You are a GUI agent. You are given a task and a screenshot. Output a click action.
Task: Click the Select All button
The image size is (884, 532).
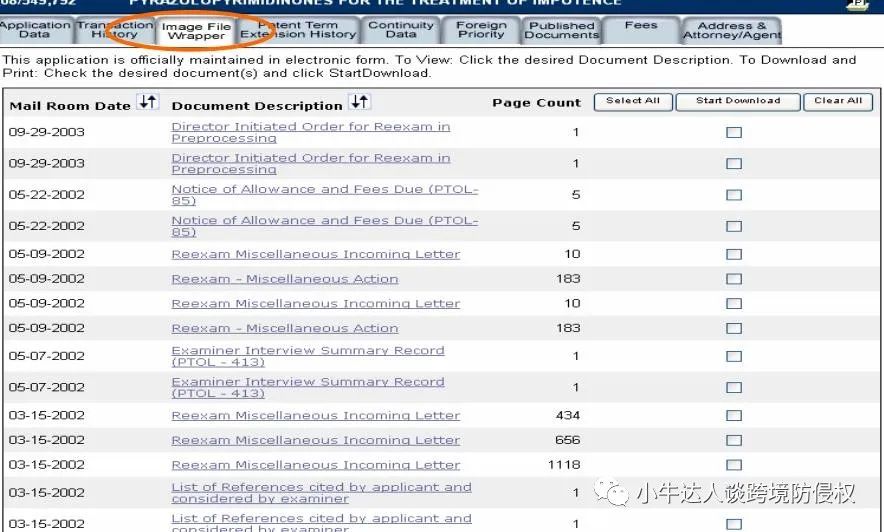coord(633,102)
